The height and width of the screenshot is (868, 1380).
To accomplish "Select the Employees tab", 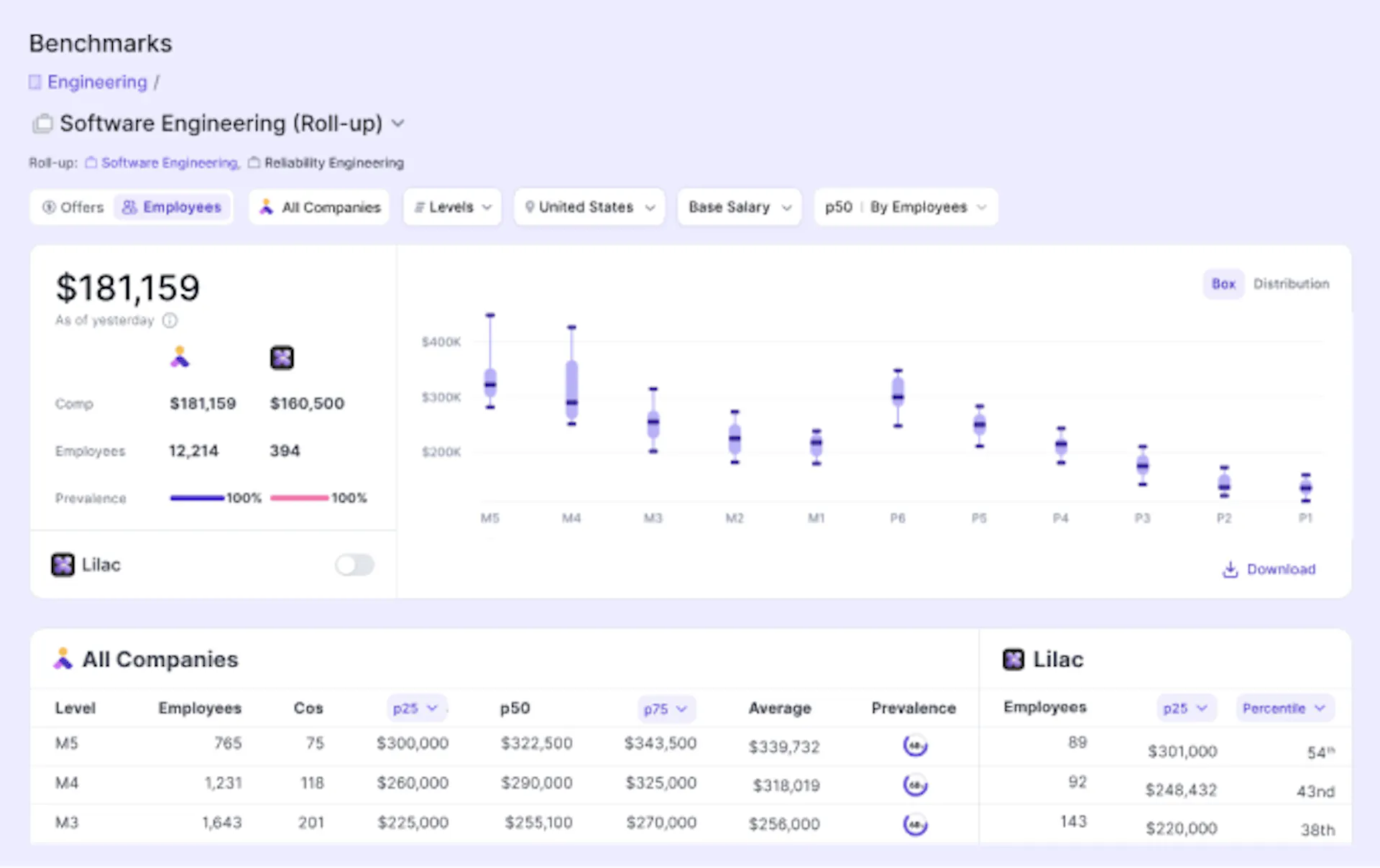I will (x=172, y=208).
